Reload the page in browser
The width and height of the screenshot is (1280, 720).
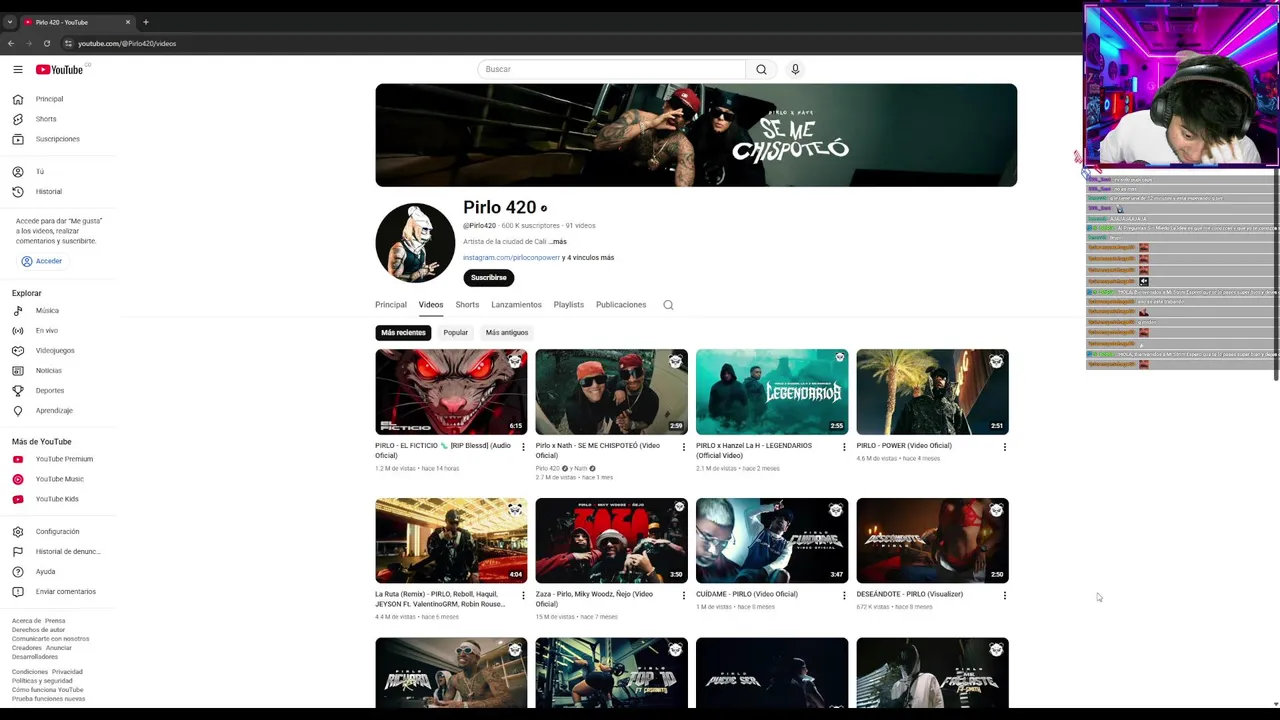click(x=46, y=43)
